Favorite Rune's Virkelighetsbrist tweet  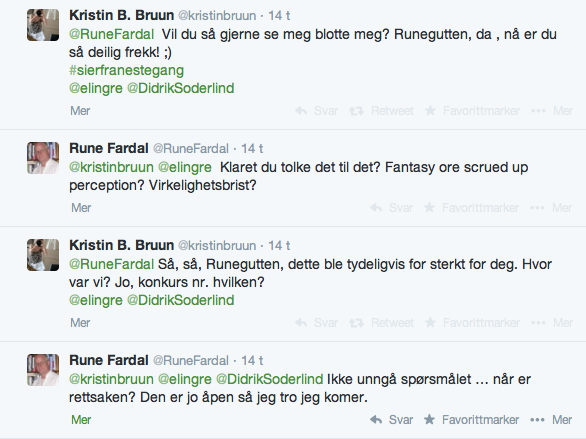(472, 207)
